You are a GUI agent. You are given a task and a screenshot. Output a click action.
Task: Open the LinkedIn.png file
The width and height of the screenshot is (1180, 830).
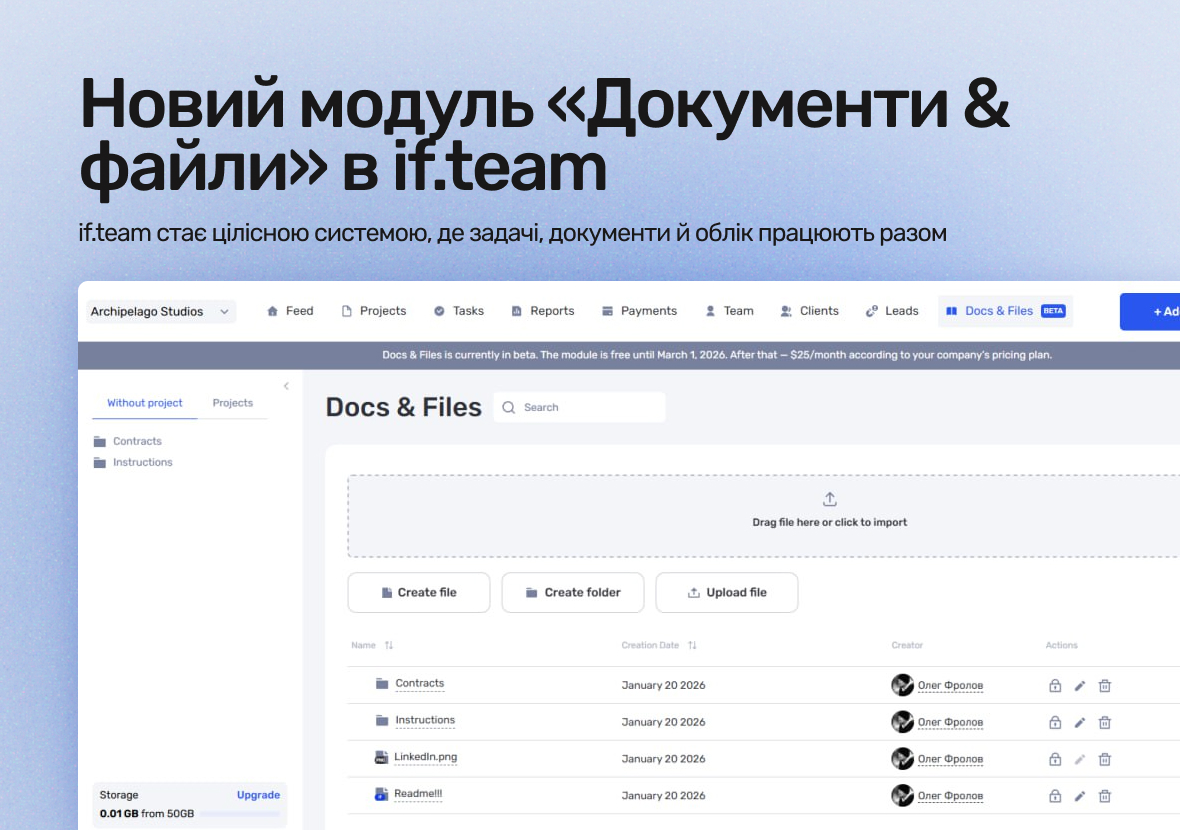(x=425, y=757)
